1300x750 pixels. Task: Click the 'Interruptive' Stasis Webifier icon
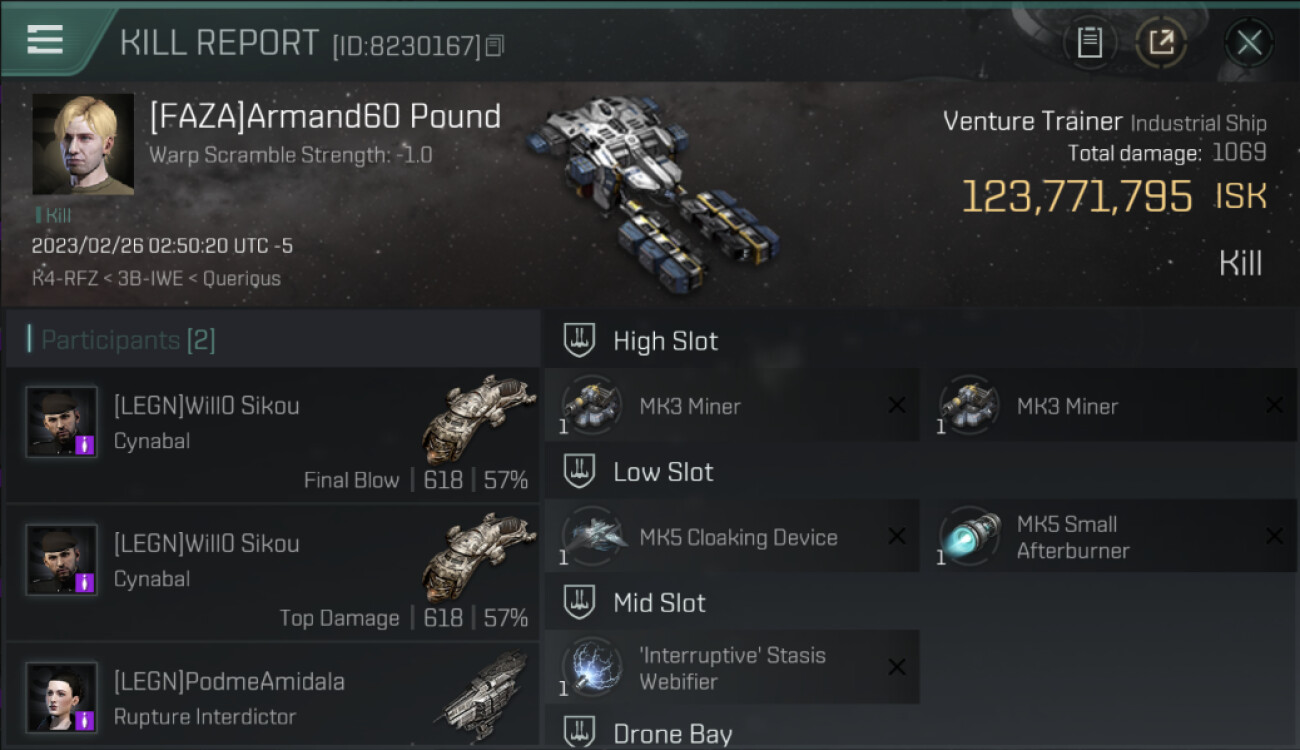pyautogui.click(x=591, y=668)
